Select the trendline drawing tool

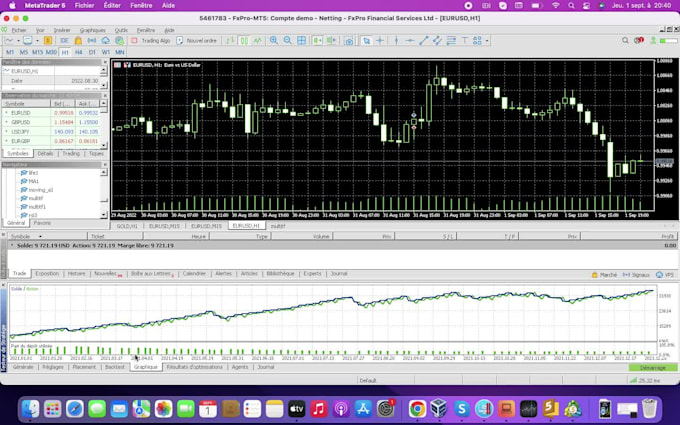coord(424,40)
